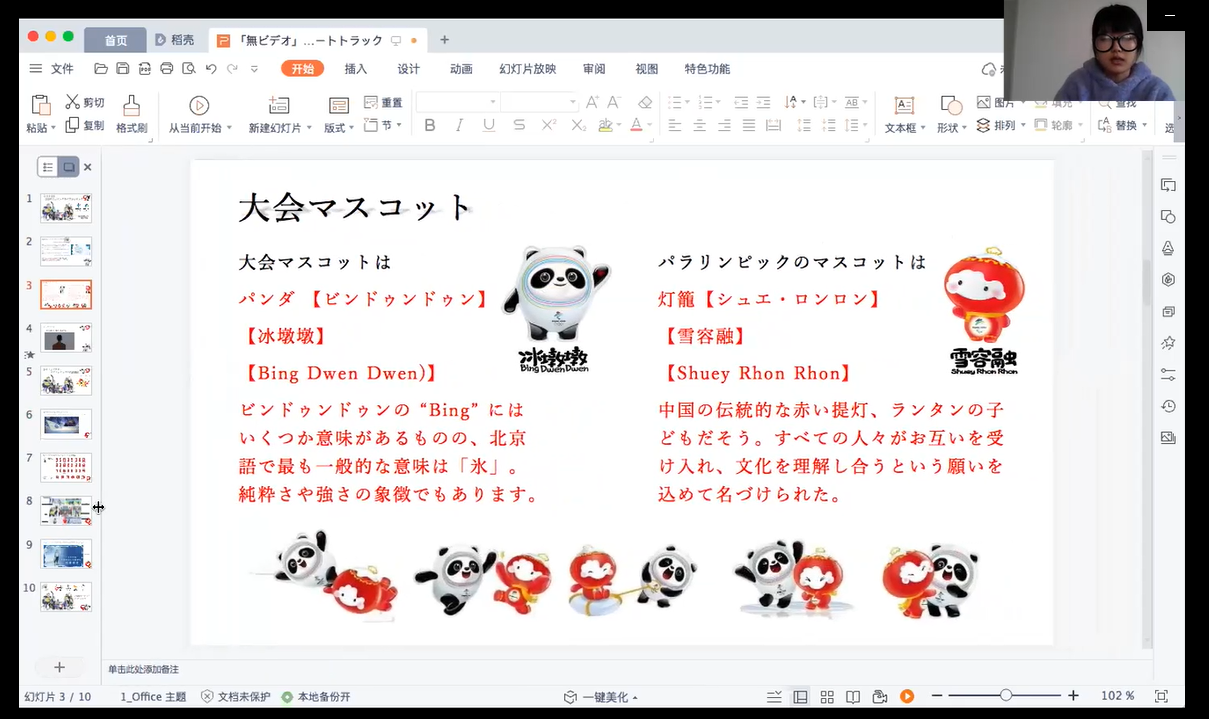This screenshot has width=1209, height=719.
Task: Switch to reading view in status bar
Action: [853, 696]
